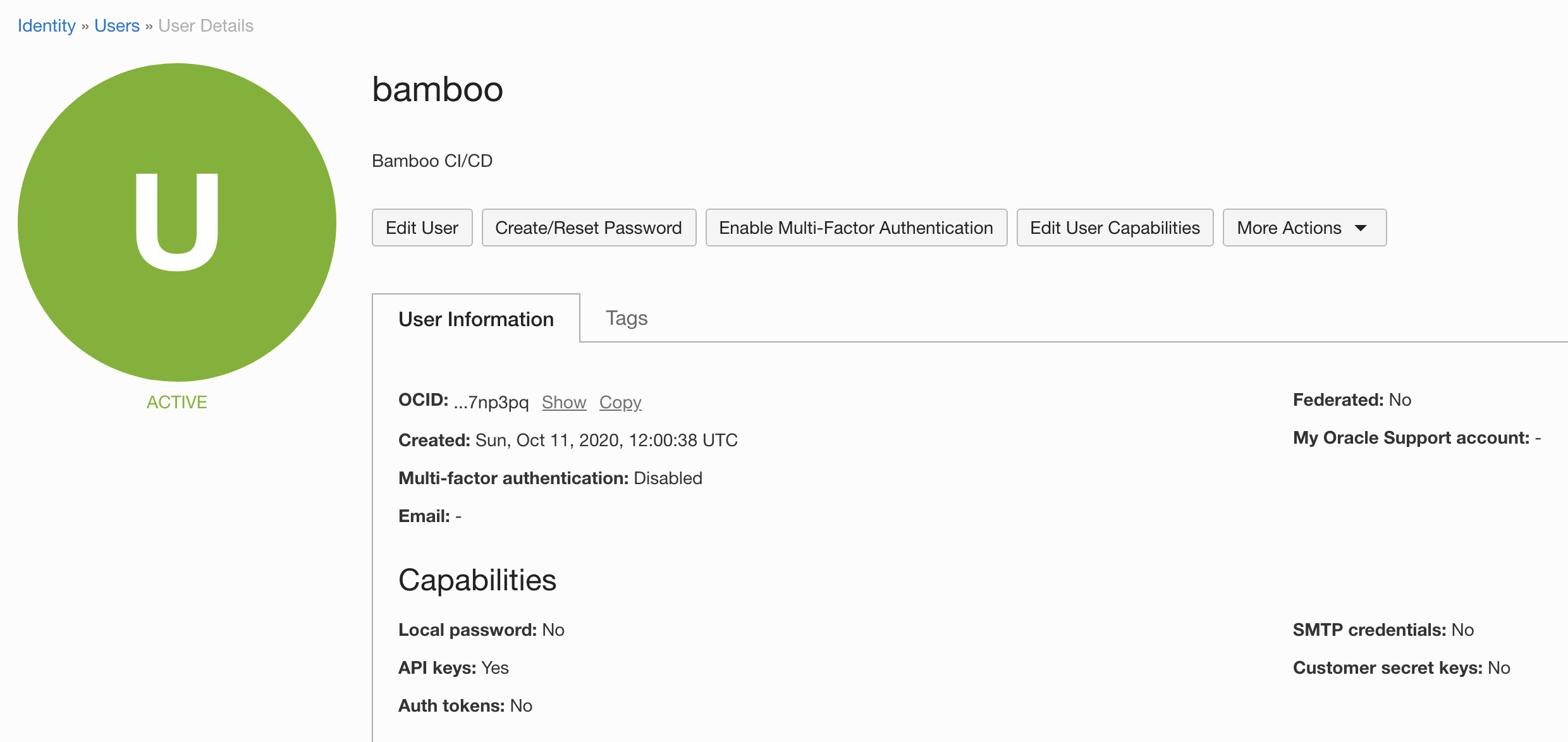Select the User Information tab
Screen dimensions: 1568x742
point(476,319)
